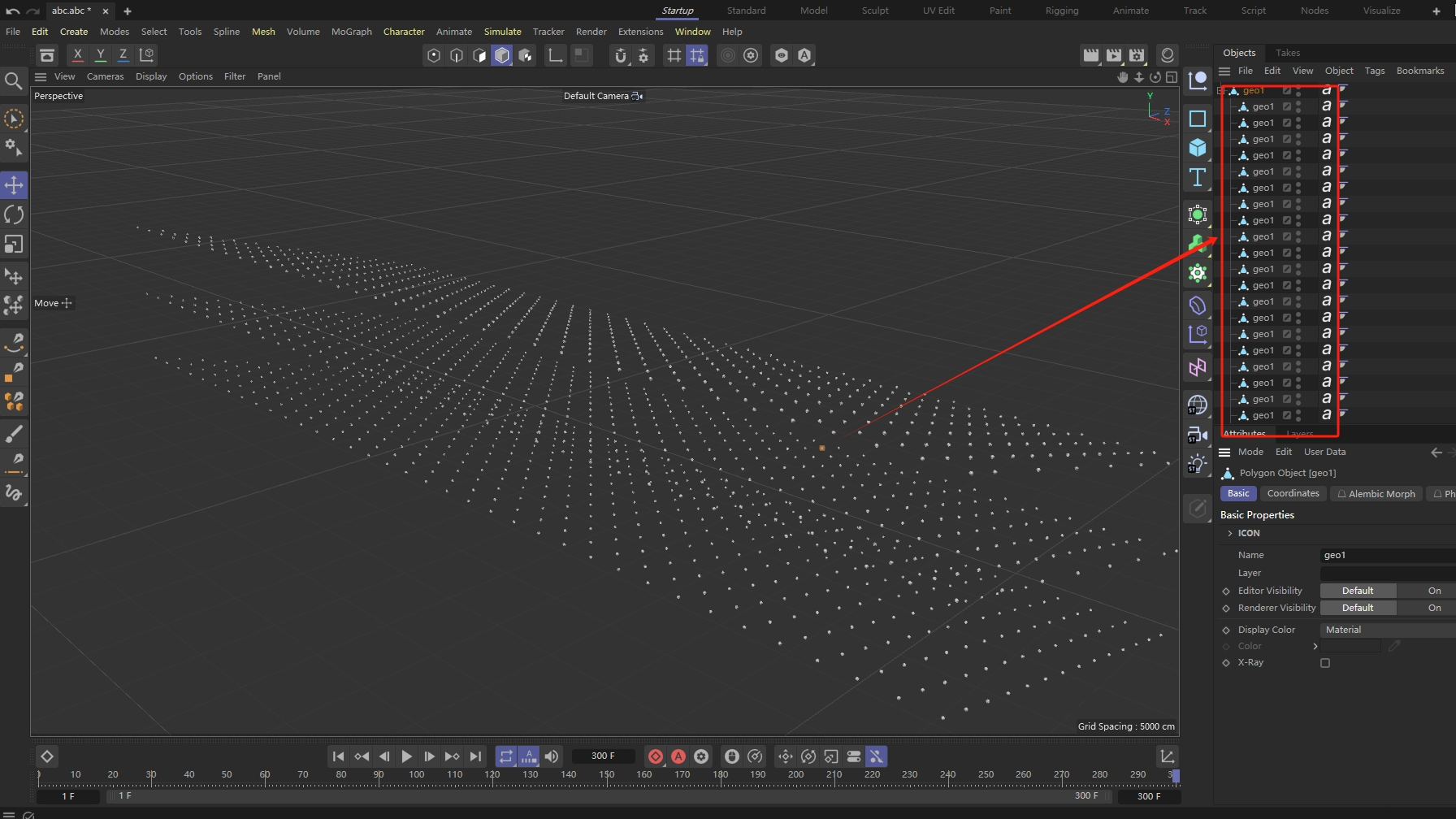Click frame 150 on timeline ruler
This screenshot has width=1456, height=819.
click(x=607, y=775)
